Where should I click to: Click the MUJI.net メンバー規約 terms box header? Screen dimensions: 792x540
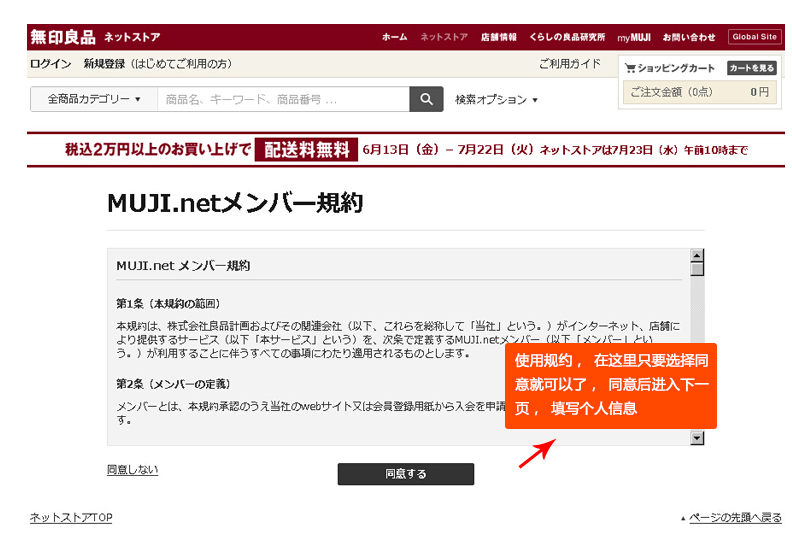[x=183, y=266]
